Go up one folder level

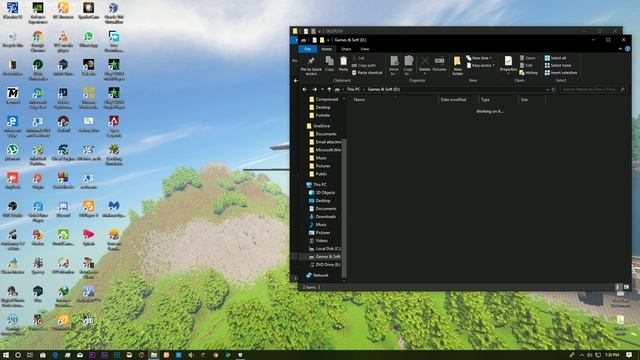click(329, 89)
